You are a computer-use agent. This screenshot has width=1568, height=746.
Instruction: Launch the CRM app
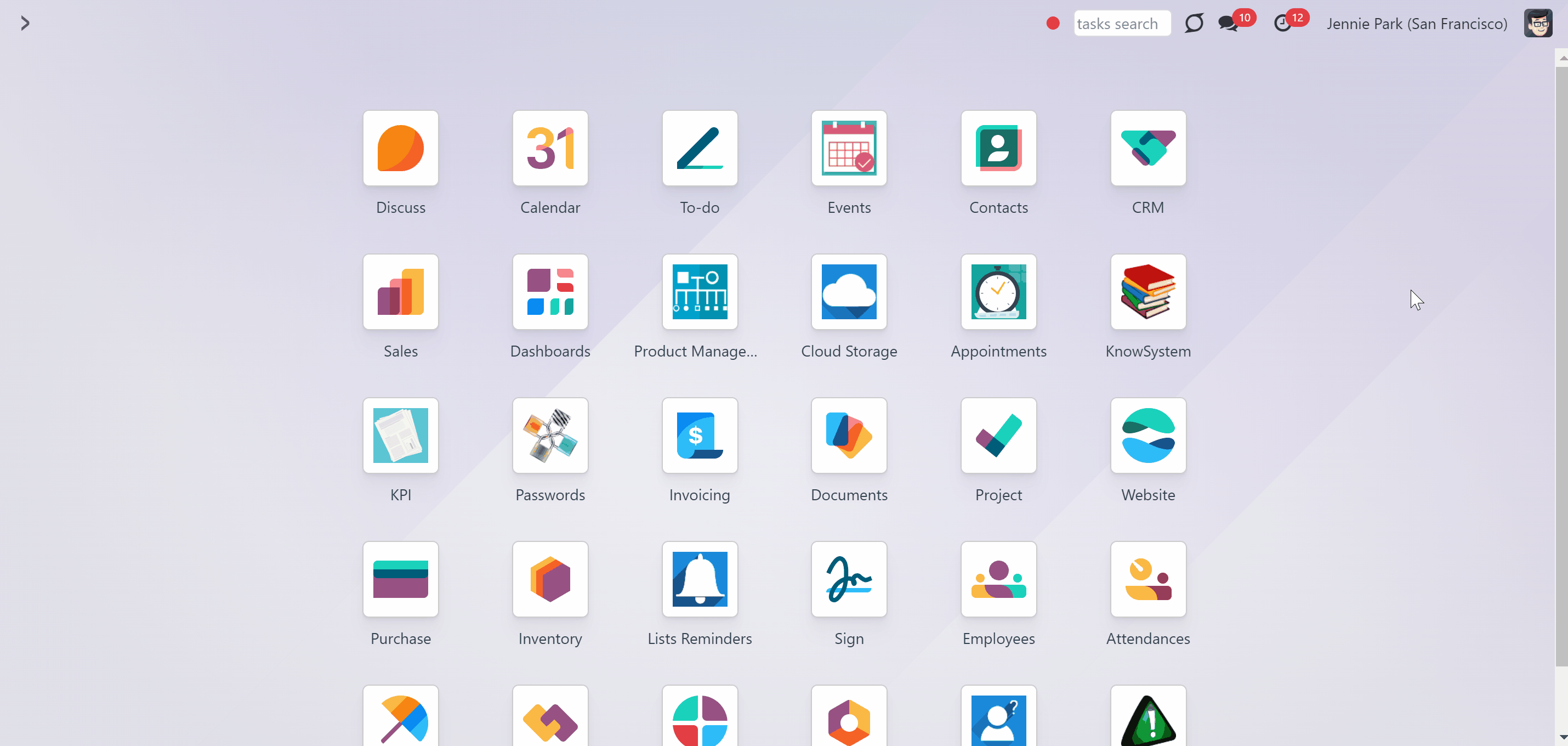coord(1149,148)
